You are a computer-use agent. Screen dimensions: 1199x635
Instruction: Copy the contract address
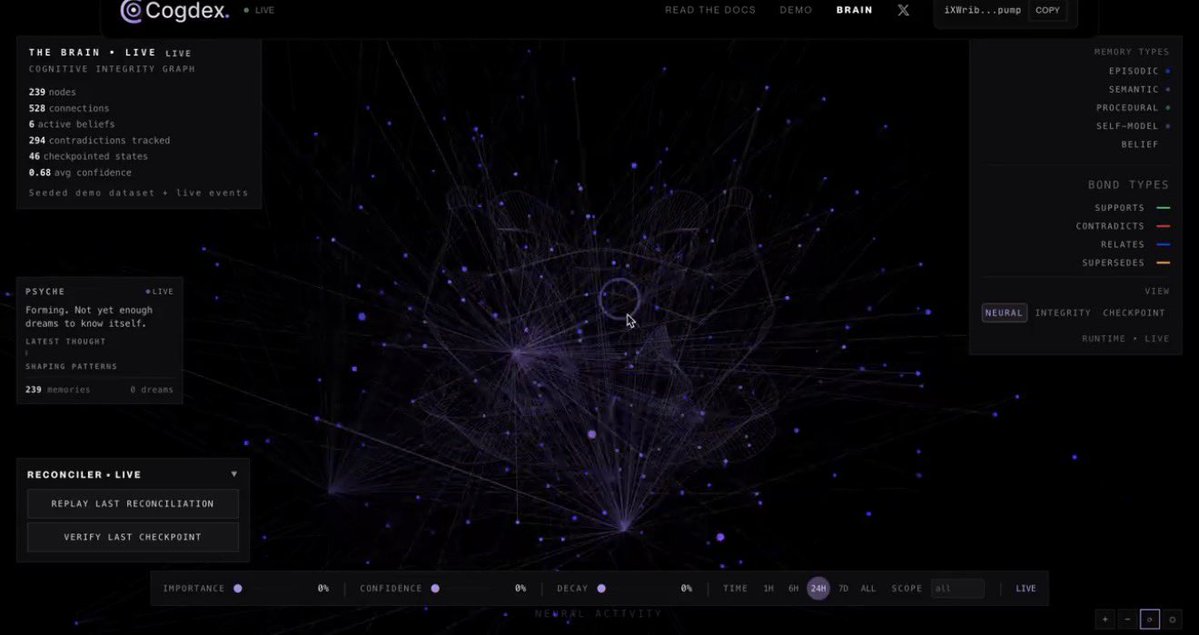[1048, 10]
